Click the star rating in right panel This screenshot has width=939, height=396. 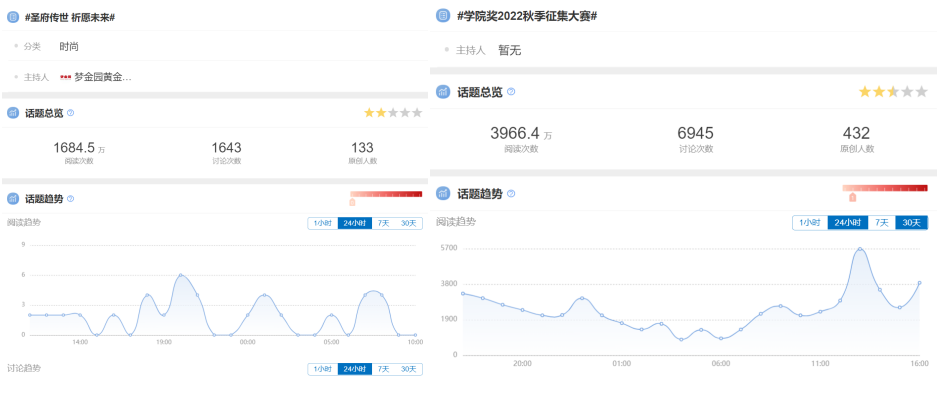(x=893, y=92)
